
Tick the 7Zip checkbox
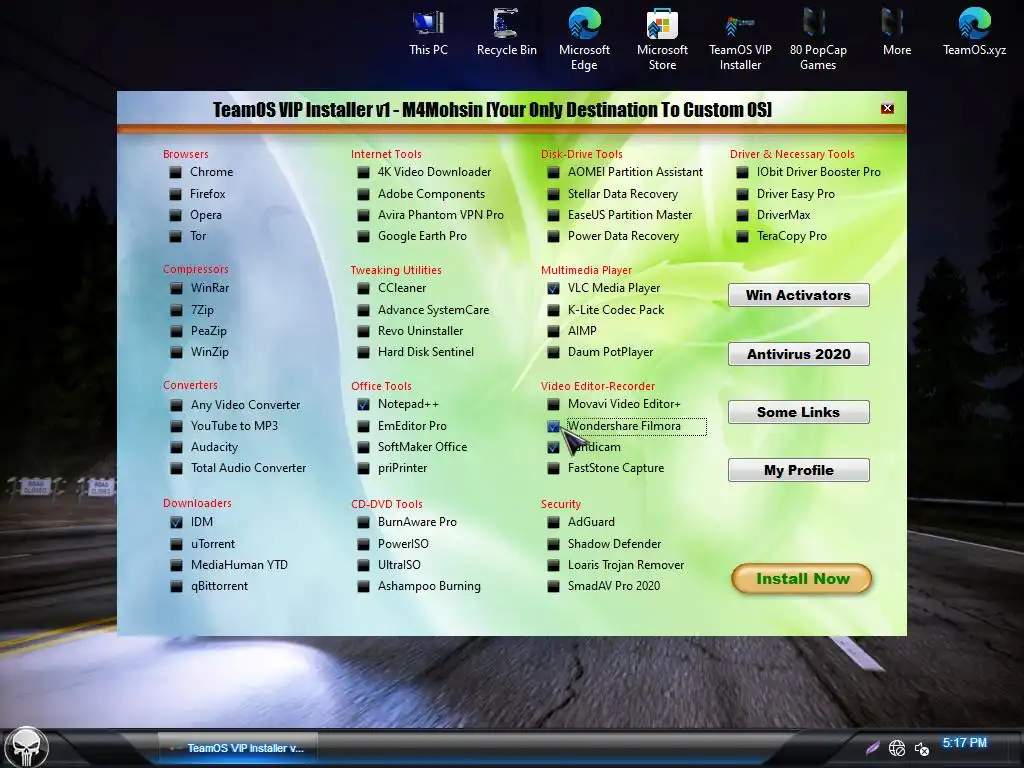[x=176, y=310]
